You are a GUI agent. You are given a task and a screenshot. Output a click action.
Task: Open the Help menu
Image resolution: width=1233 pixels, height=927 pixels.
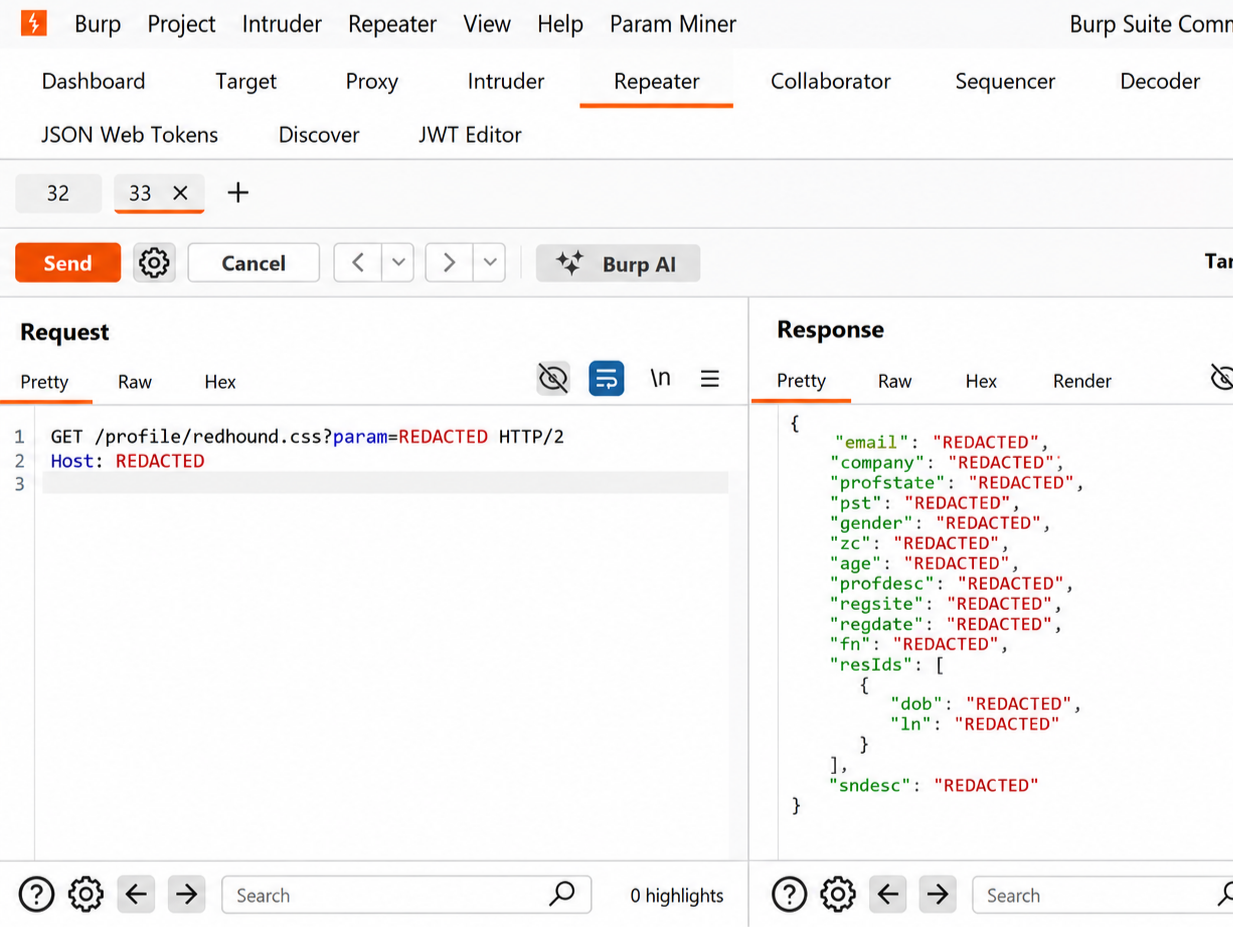click(x=560, y=24)
